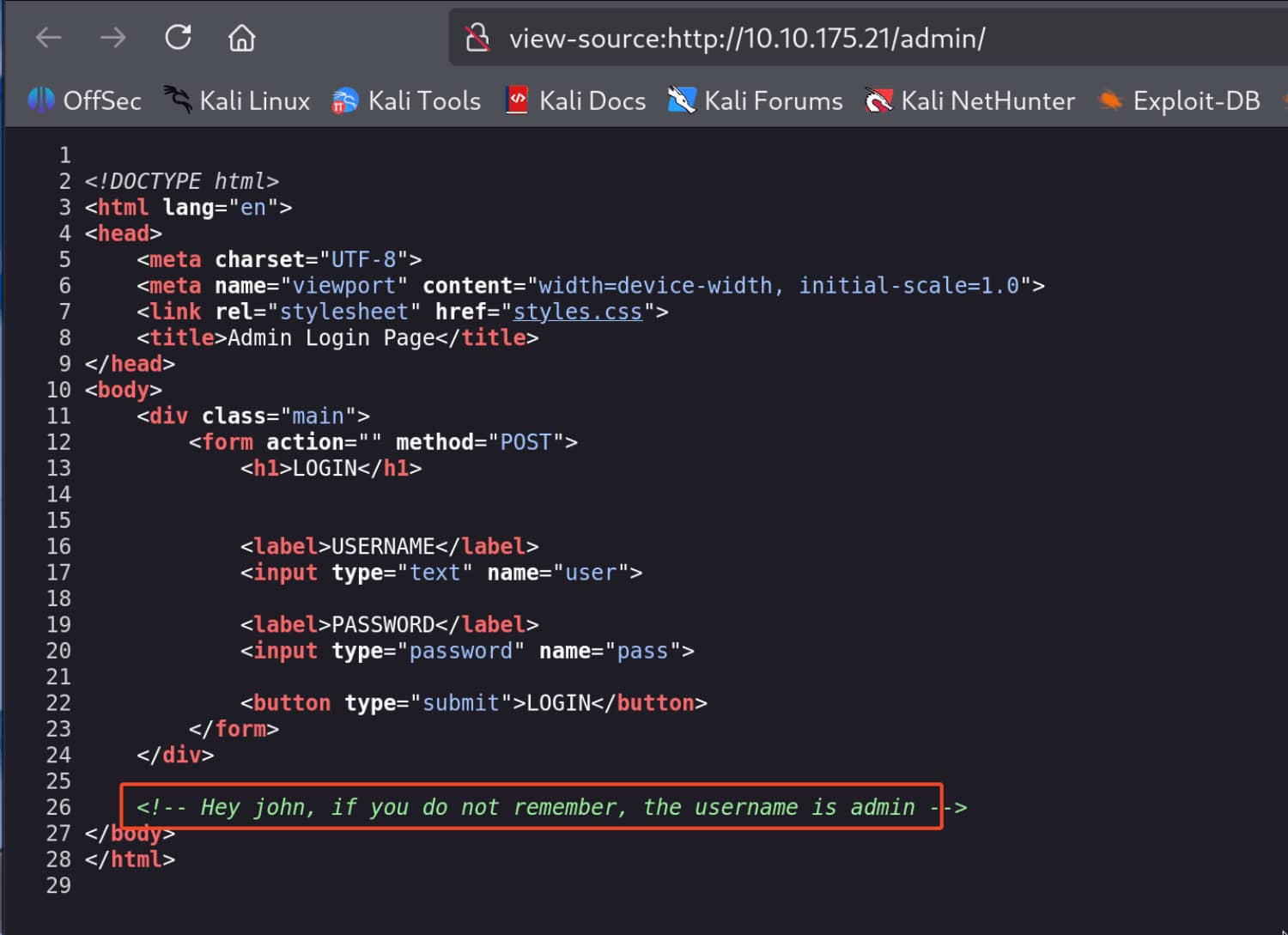Go to the browser Home page

(x=241, y=38)
